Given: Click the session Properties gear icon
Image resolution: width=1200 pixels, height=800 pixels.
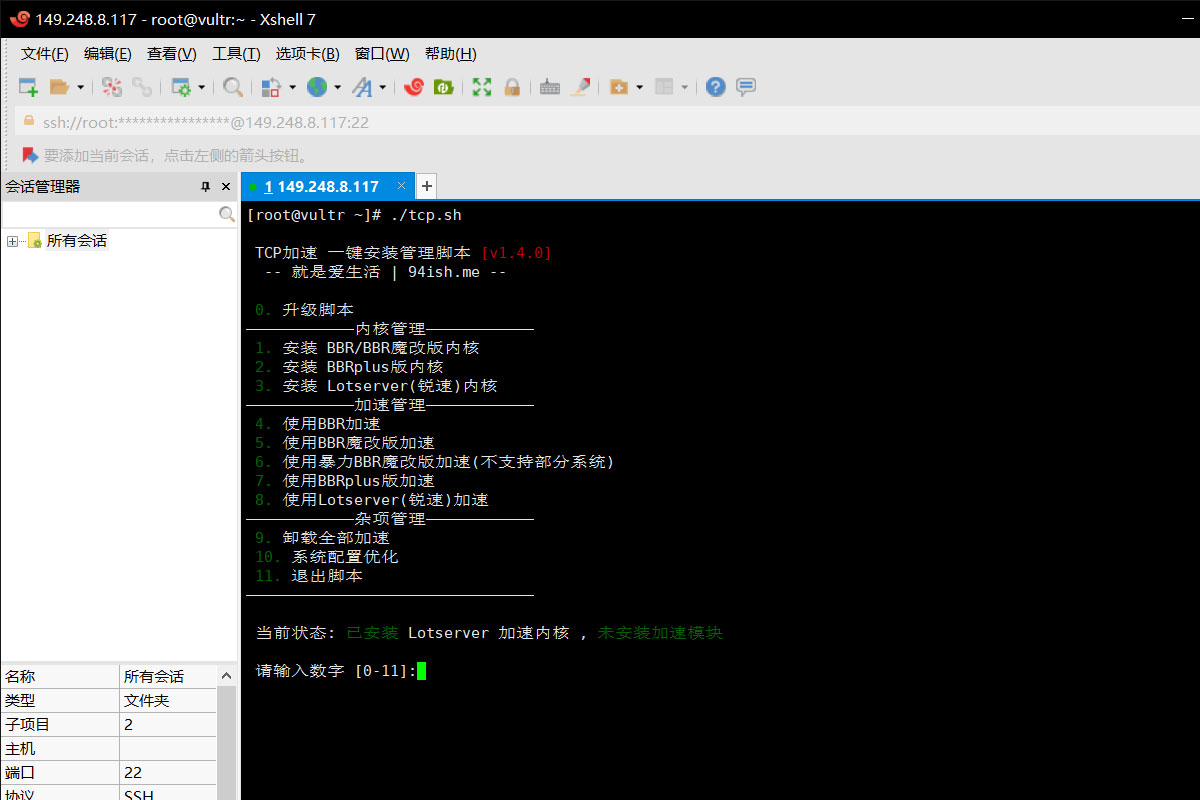Looking at the screenshot, I should click(181, 87).
